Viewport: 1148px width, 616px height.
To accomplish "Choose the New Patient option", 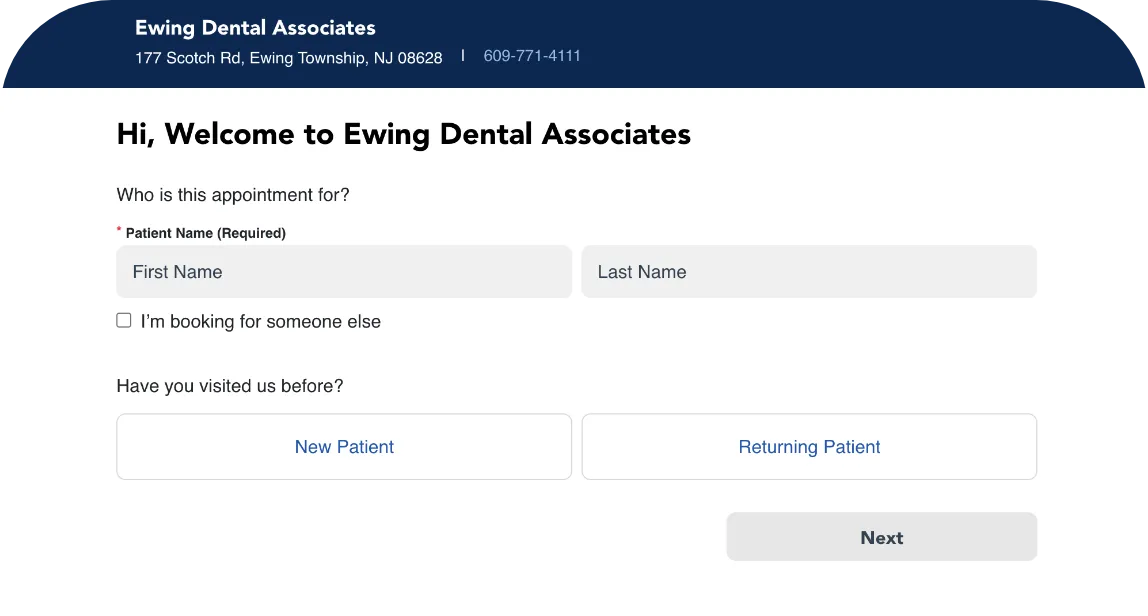I will tap(344, 447).
